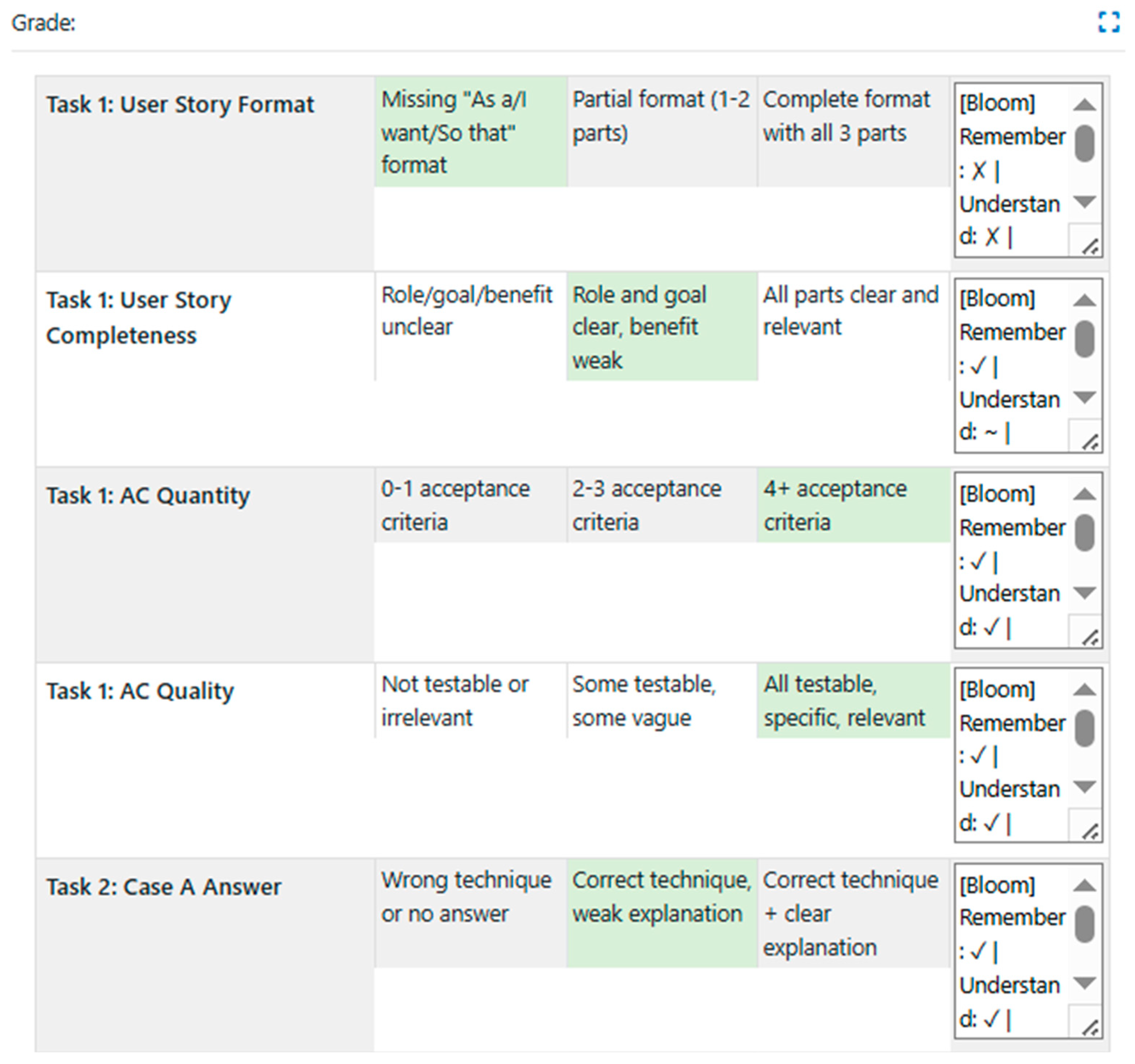Pick 'All parts clear and relevant' level
The width and height of the screenshot is (1135, 1064).
(852, 327)
